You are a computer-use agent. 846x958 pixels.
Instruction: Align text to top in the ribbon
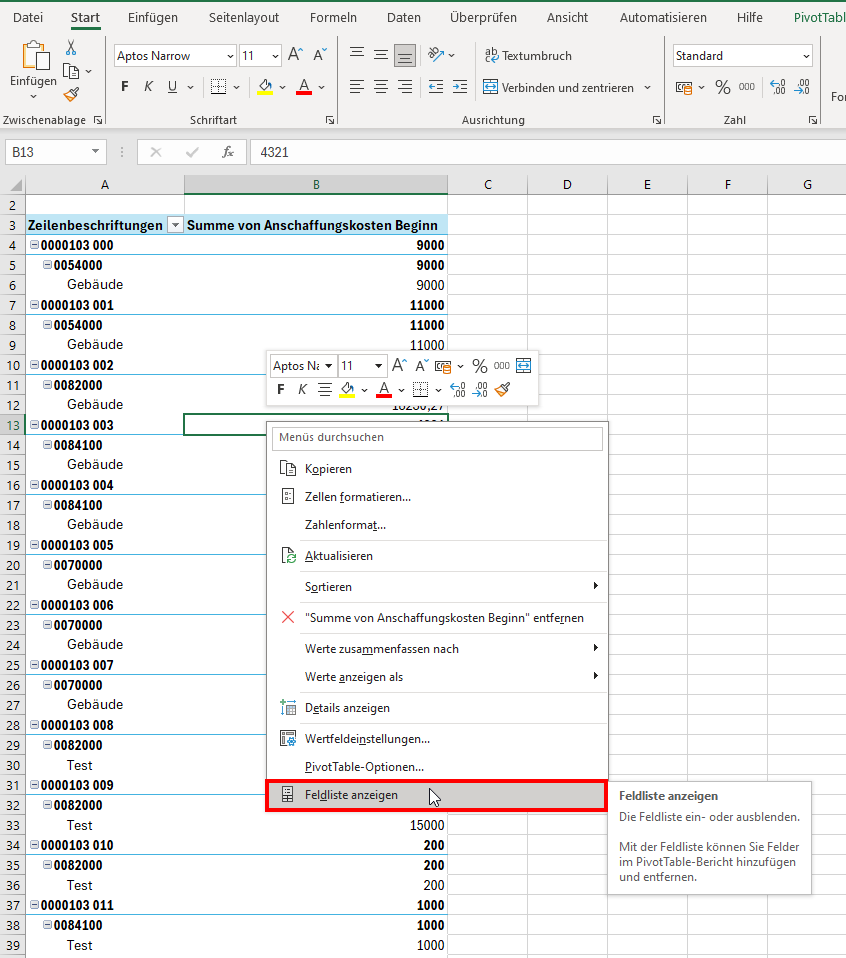[357, 55]
